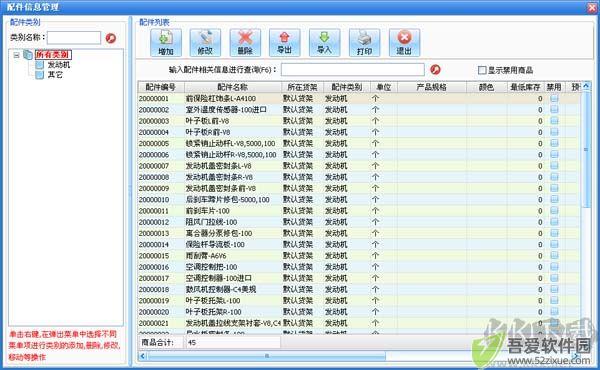Click the 其它 category icon in tree

coord(39,75)
